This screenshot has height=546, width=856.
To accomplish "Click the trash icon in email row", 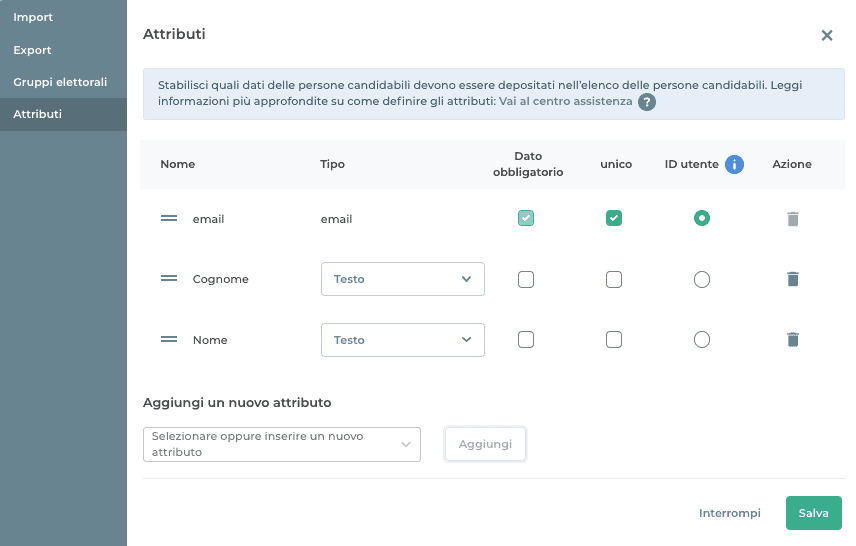I will pyautogui.click(x=793, y=218).
